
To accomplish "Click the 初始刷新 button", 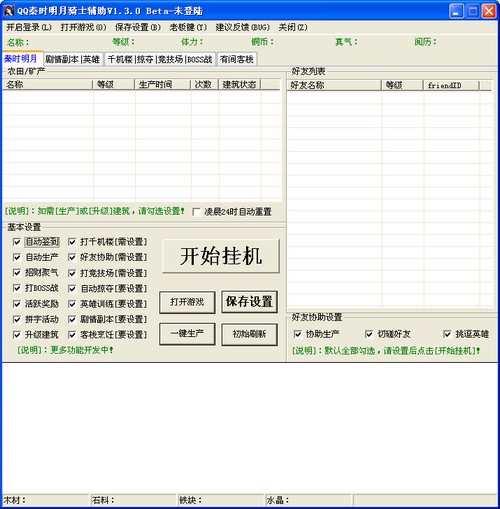I will 249,334.
